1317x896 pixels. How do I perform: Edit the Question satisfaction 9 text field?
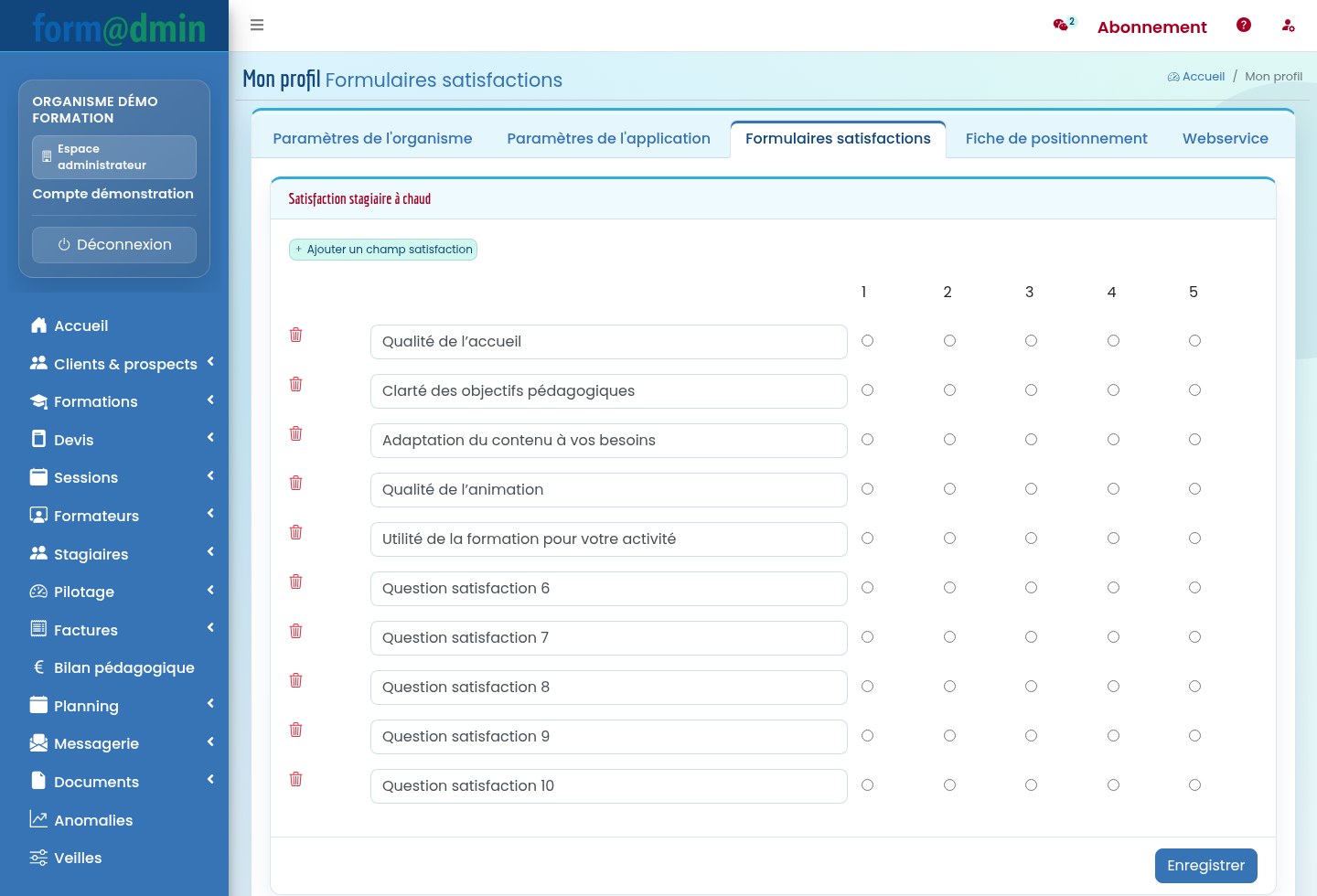pyautogui.click(x=609, y=737)
